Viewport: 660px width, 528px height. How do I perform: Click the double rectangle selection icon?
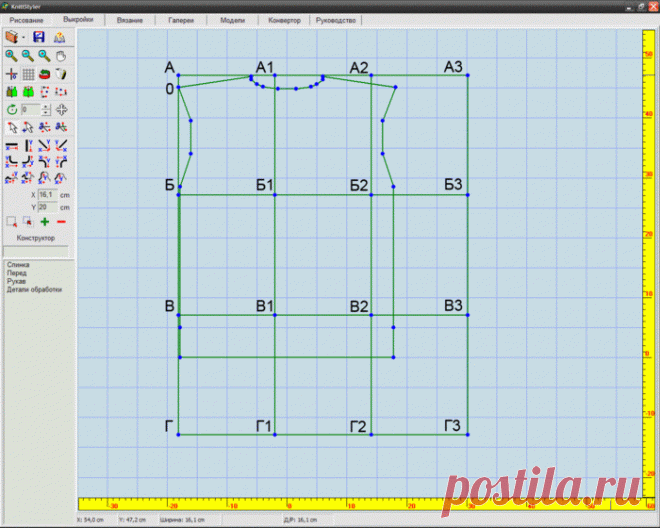[28, 221]
